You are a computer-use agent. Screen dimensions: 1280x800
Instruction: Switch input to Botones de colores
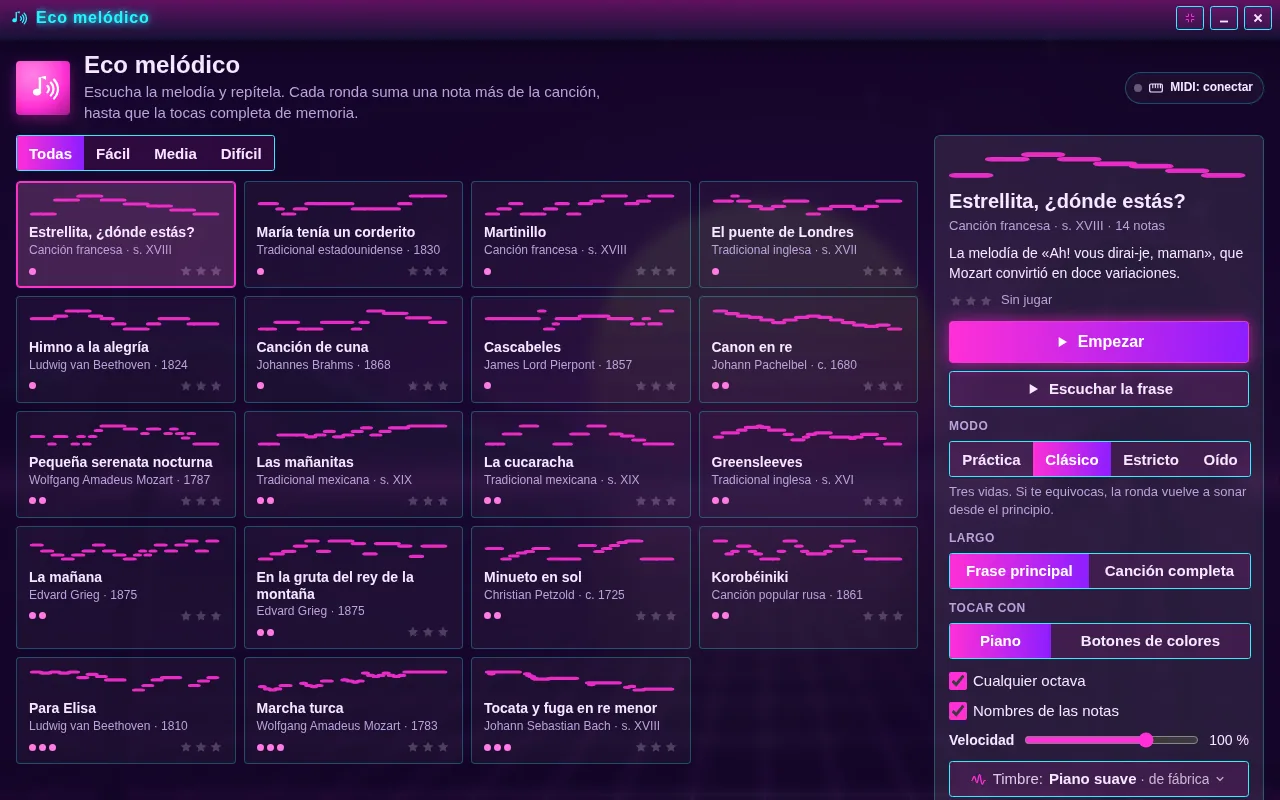1150,641
